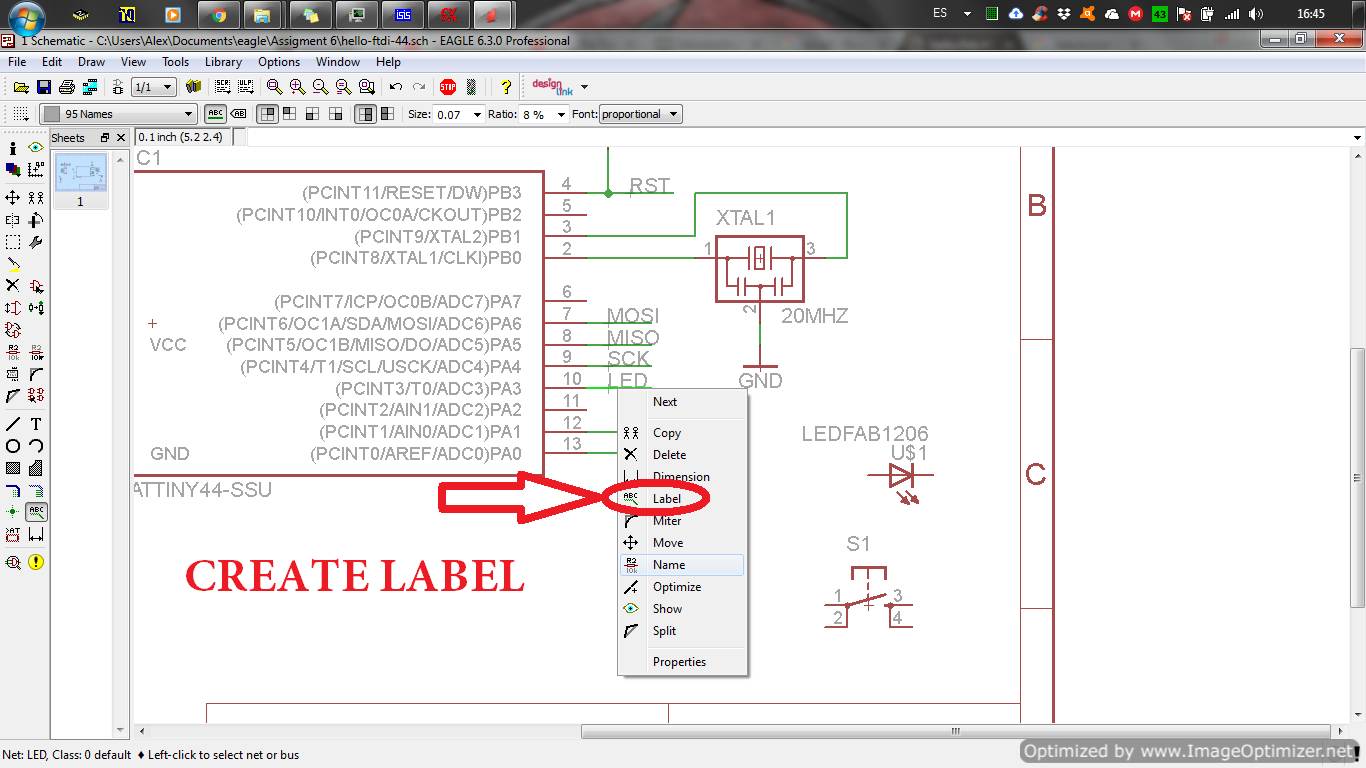Select the Move tool in the left palette

[13, 197]
